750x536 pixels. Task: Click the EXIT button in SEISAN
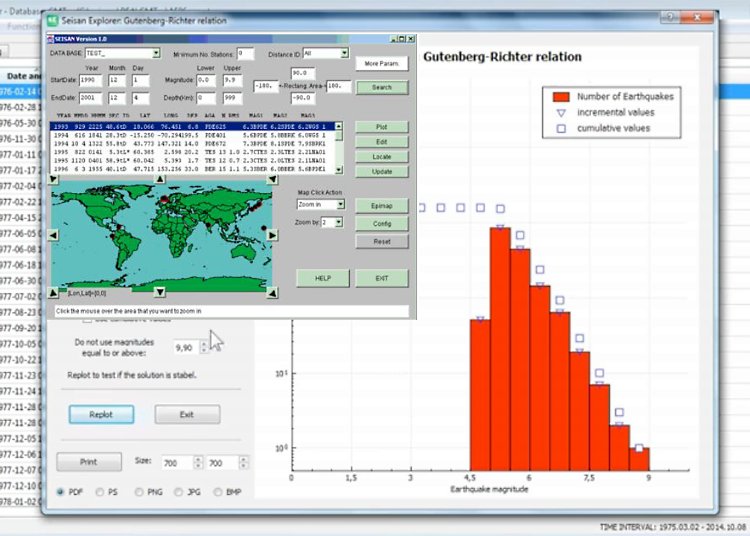point(382,278)
